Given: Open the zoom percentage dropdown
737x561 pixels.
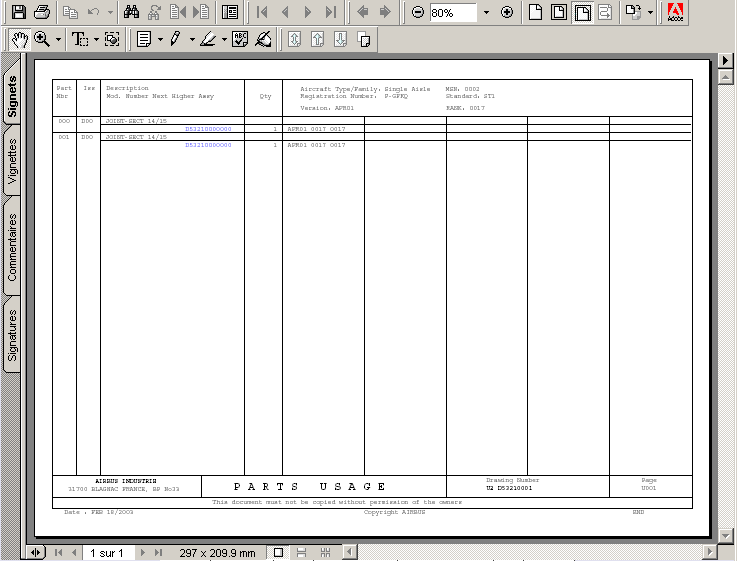Looking at the screenshot, I should [x=486, y=13].
